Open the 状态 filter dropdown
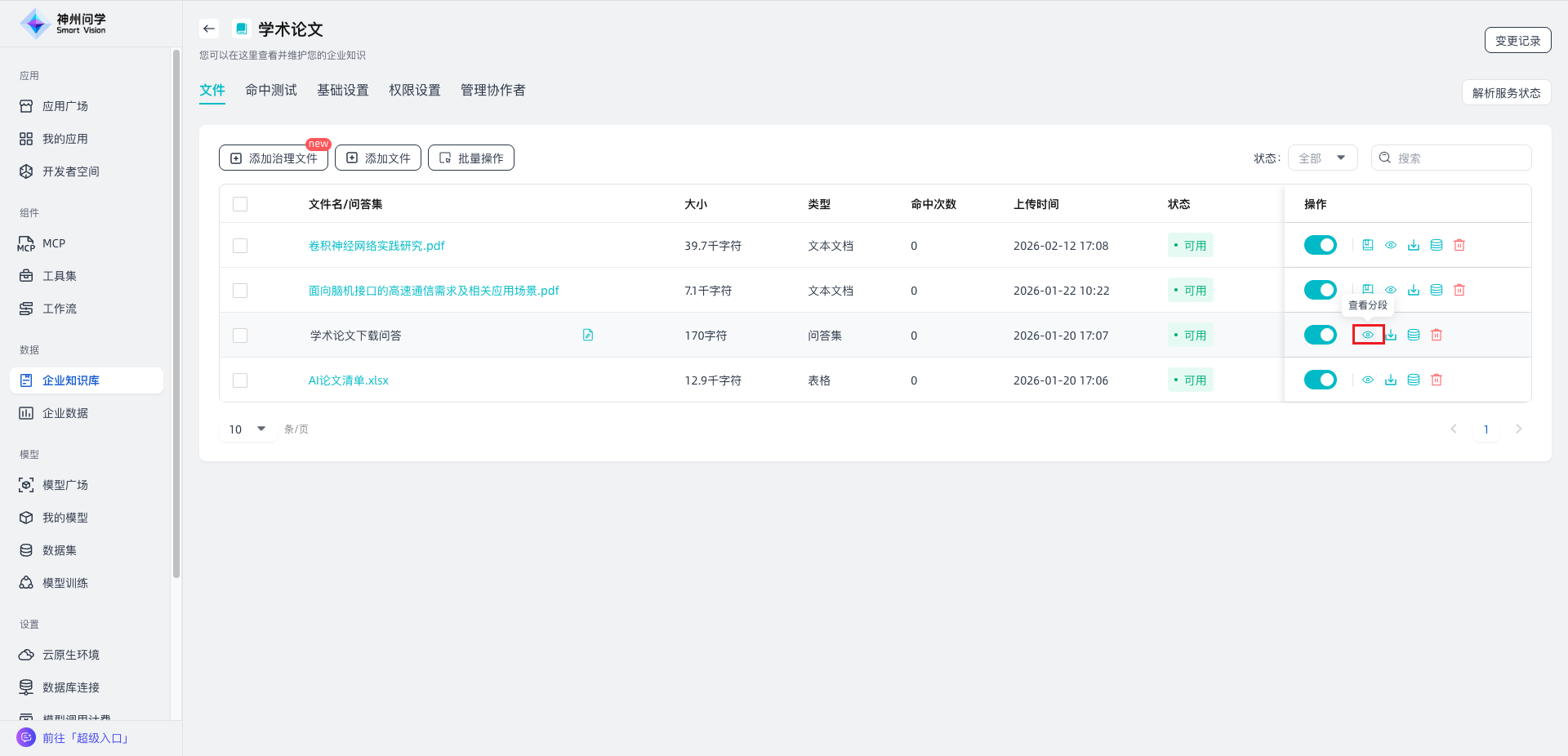 click(1322, 158)
